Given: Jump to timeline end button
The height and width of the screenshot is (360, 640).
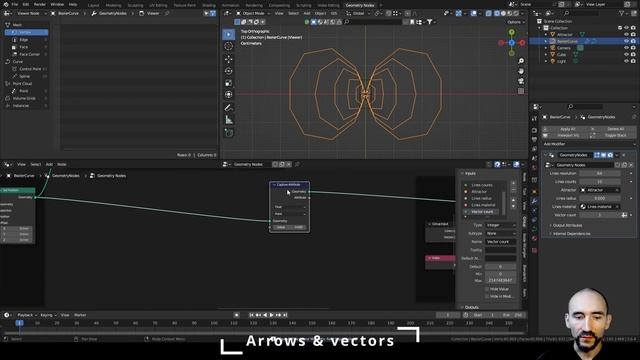Looking at the screenshot, I should tap(285, 315).
